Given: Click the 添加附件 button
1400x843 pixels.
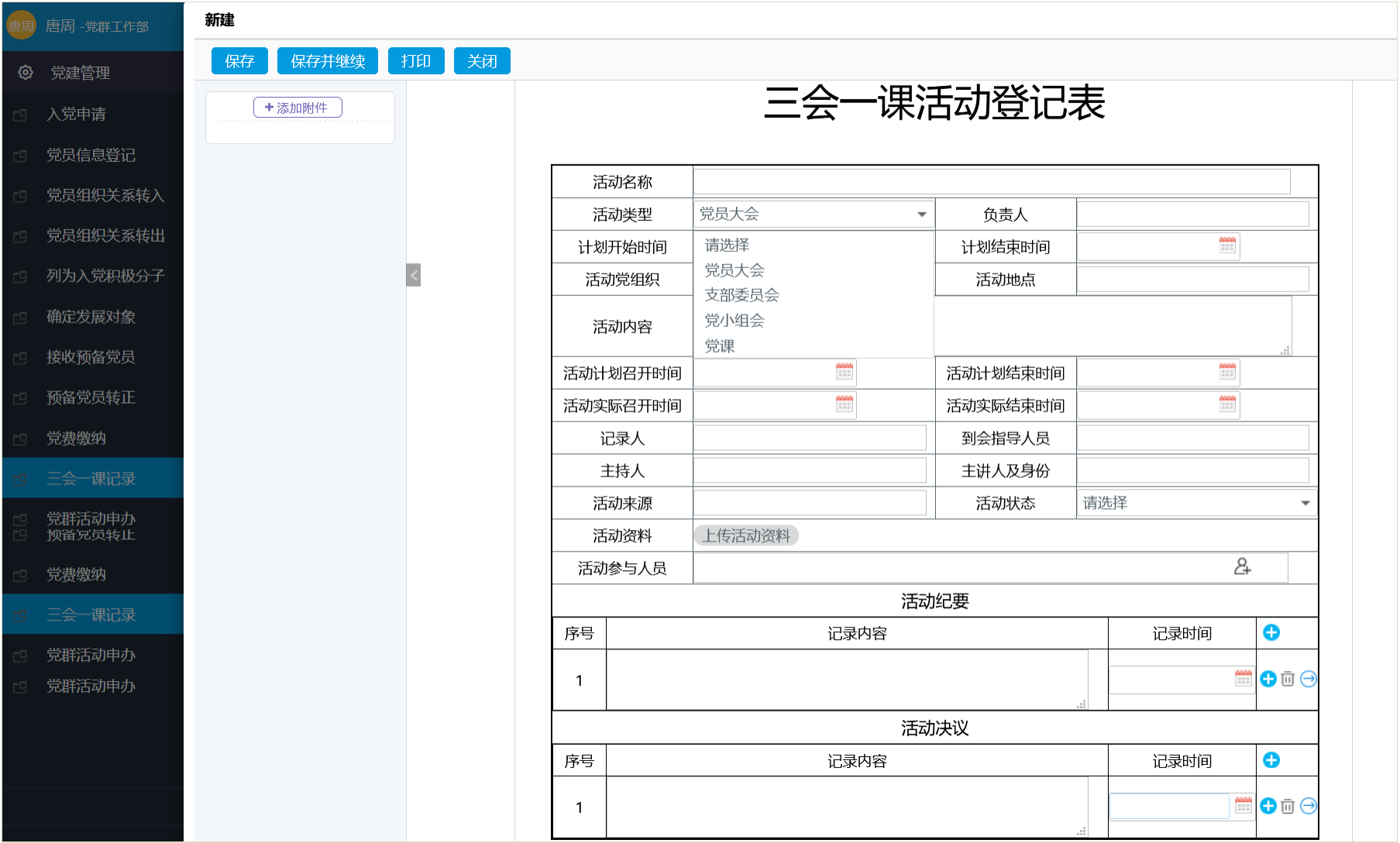Looking at the screenshot, I should click(x=298, y=108).
